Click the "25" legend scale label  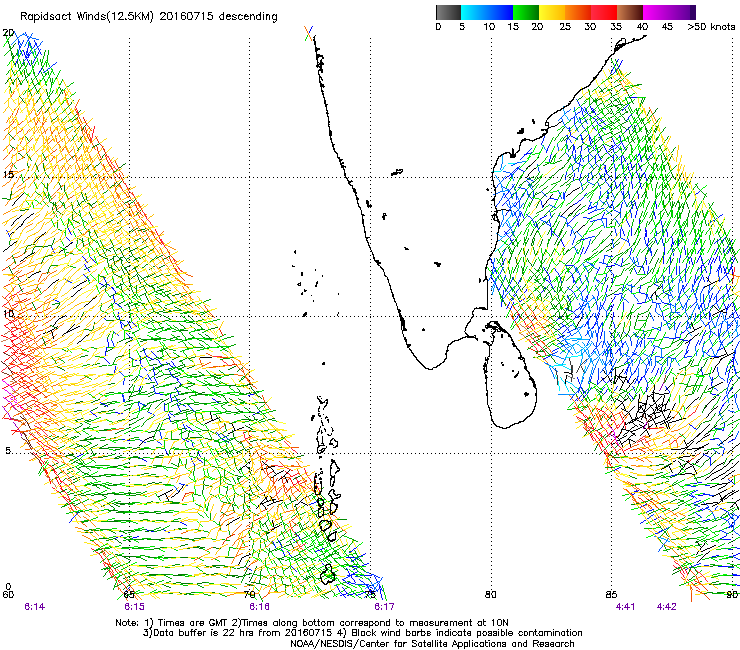[x=565, y=27]
